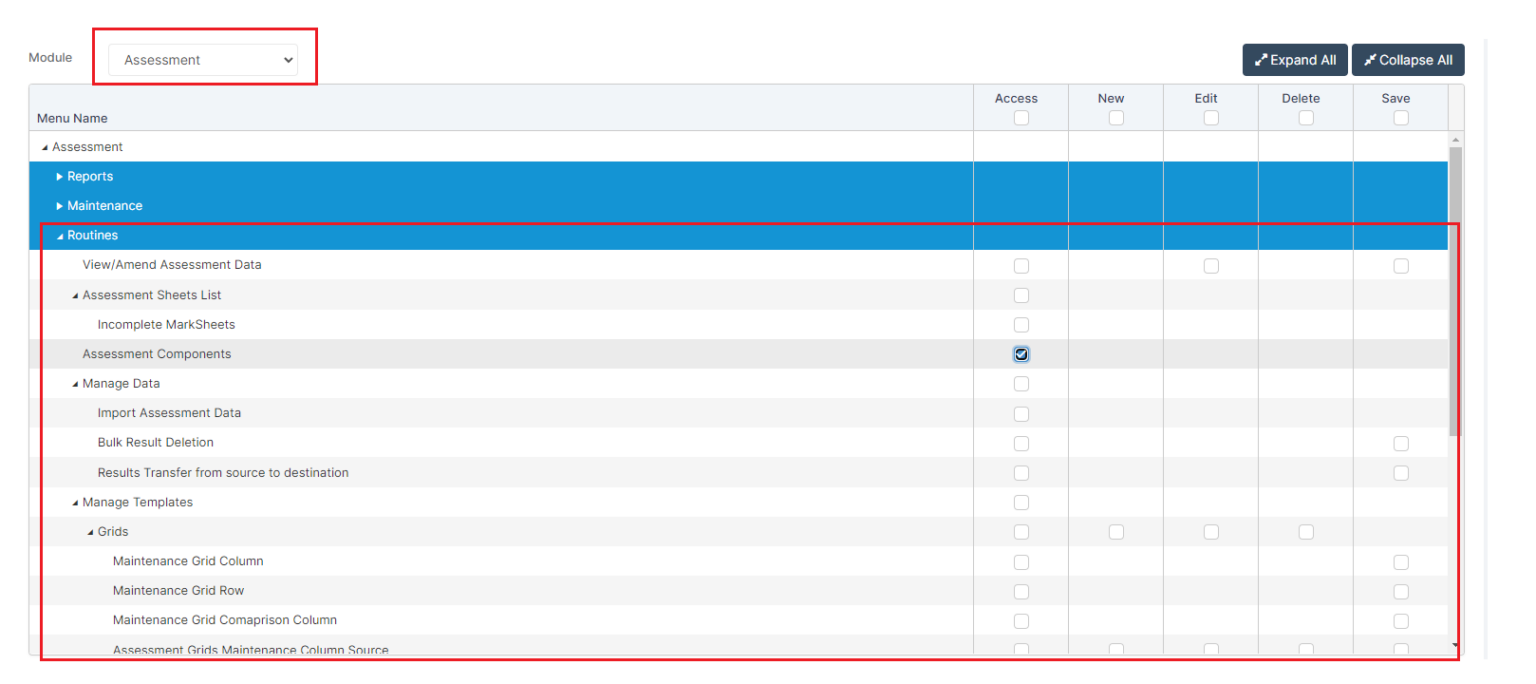Image resolution: width=1536 pixels, height=684 pixels.
Task: Check the Edit column header checkbox
Action: [x=1210, y=117]
